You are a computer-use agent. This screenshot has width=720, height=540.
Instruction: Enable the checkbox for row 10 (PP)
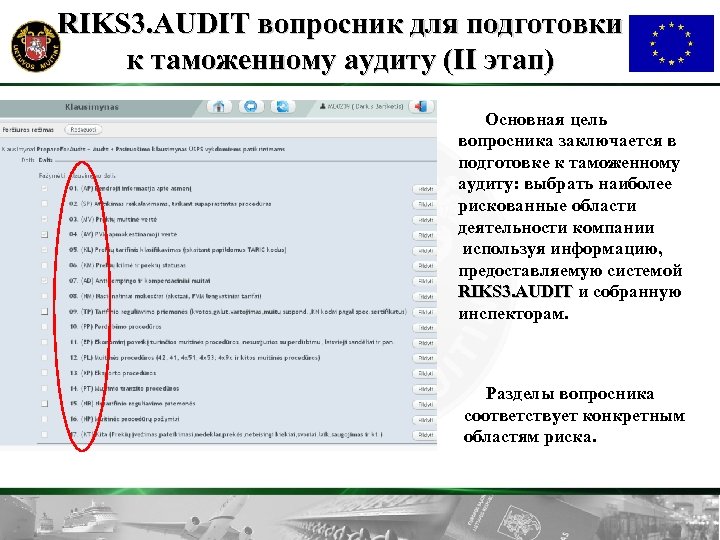tap(45, 327)
